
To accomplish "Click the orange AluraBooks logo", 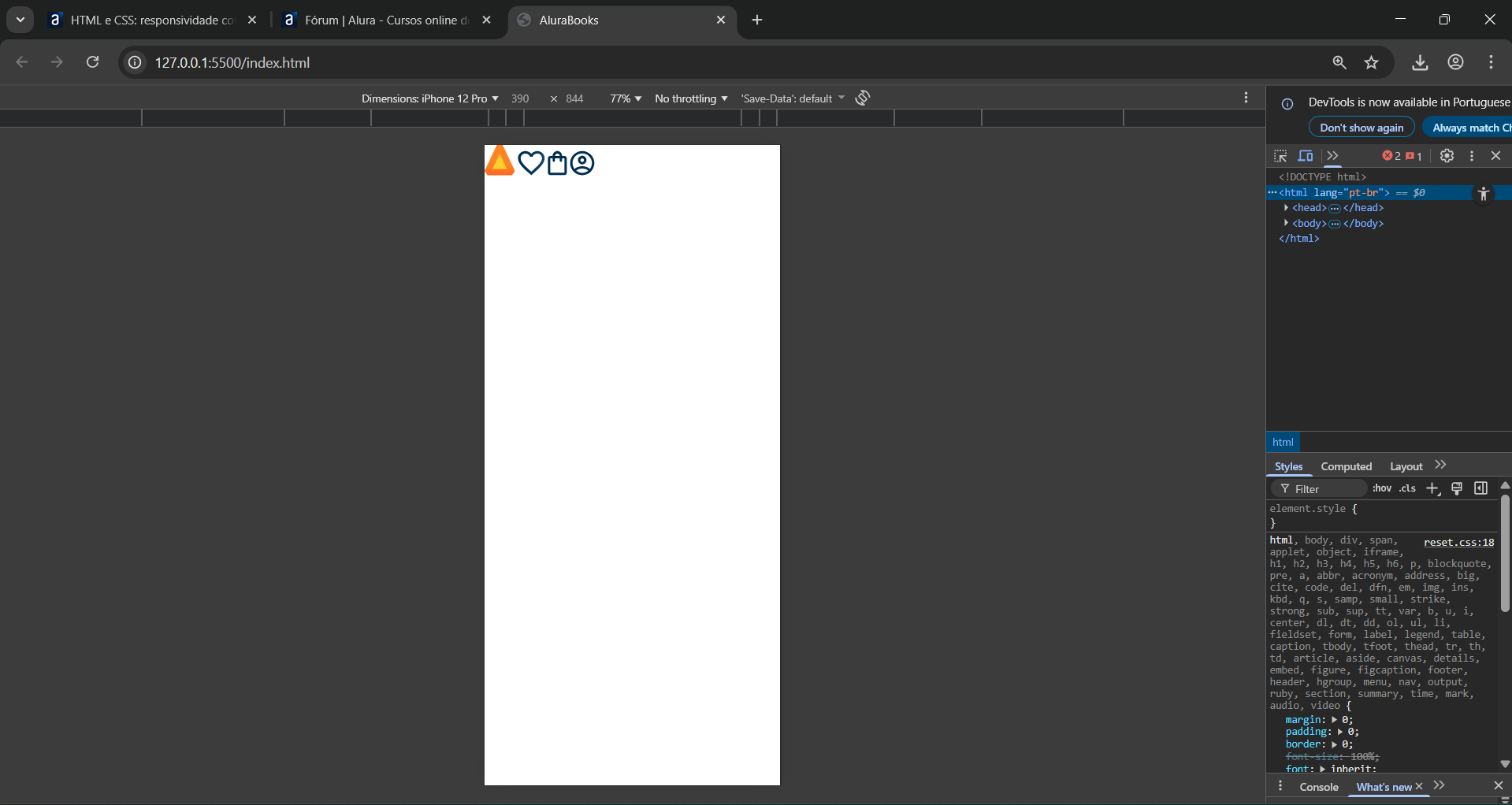I will 500,161.
